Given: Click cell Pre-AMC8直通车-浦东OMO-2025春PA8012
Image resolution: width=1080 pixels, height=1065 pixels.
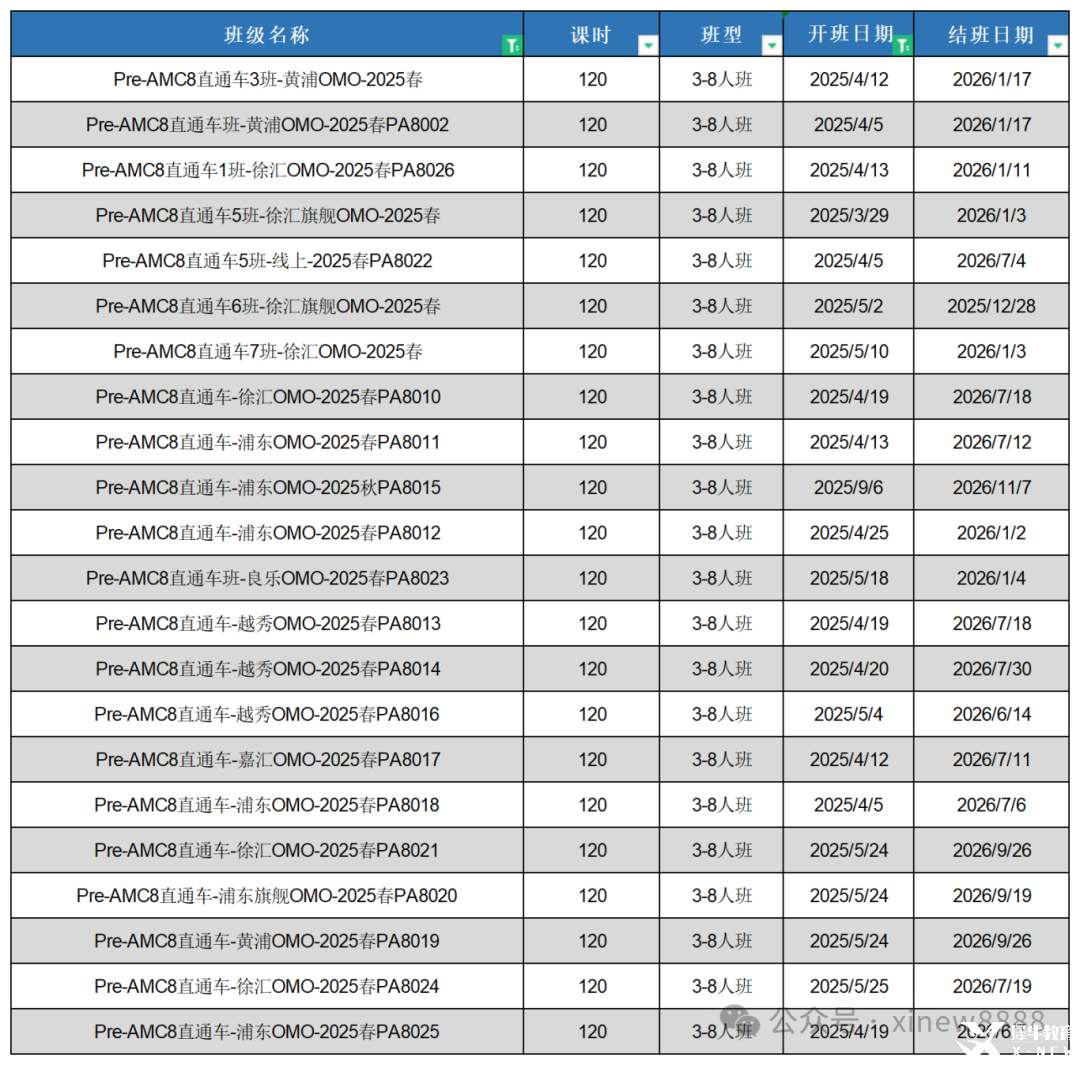Looking at the screenshot, I should click(267, 532).
